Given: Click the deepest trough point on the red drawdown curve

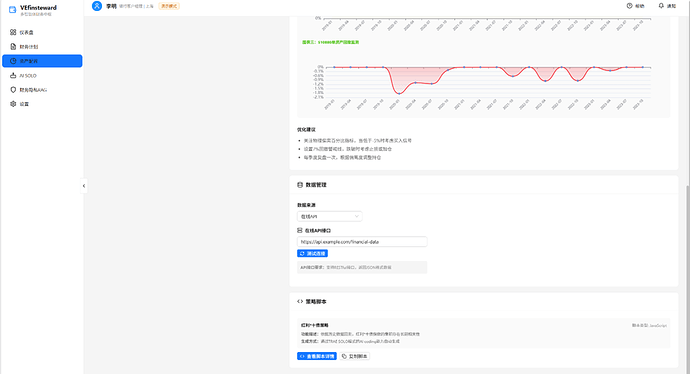Looking at the screenshot, I should (x=399, y=93).
